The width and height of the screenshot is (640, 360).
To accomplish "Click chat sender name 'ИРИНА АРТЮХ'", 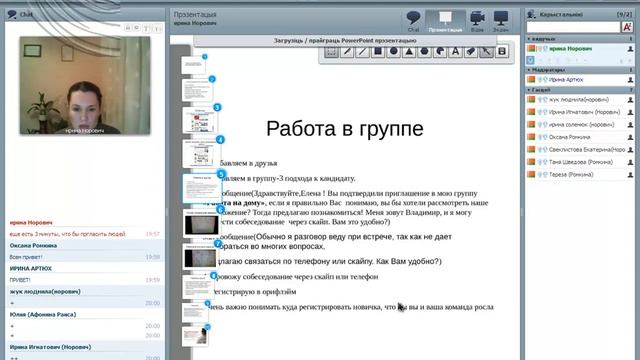I will coord(31,269).
